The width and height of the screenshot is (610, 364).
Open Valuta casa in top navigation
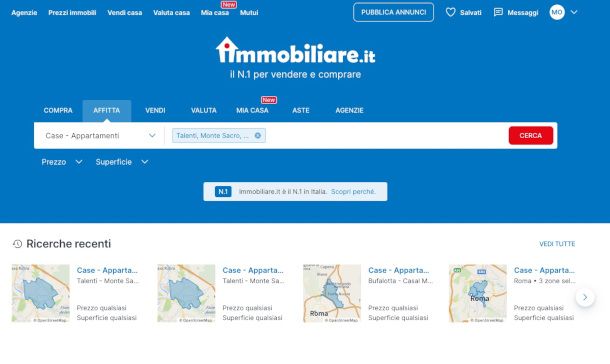pyautogui.click(x=172, y=12)
